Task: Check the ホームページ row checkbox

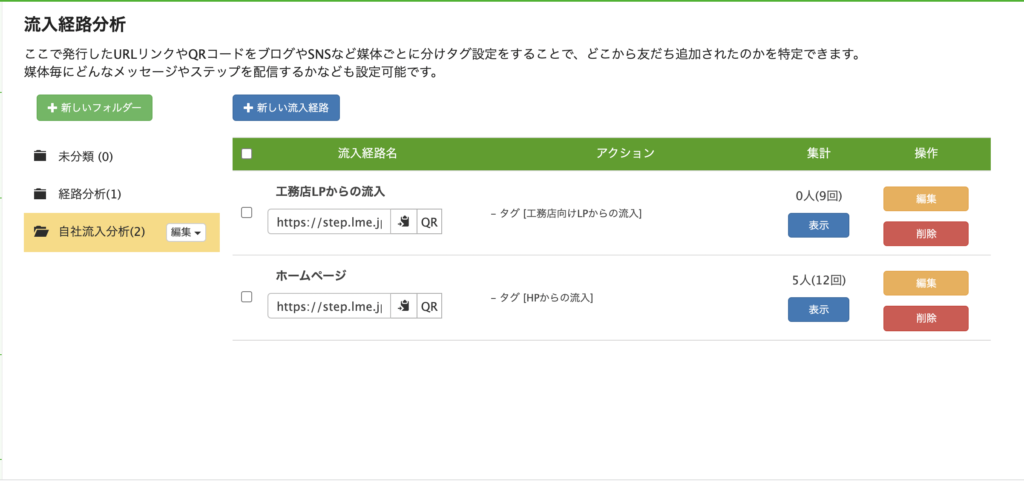Action: [246, 297]
